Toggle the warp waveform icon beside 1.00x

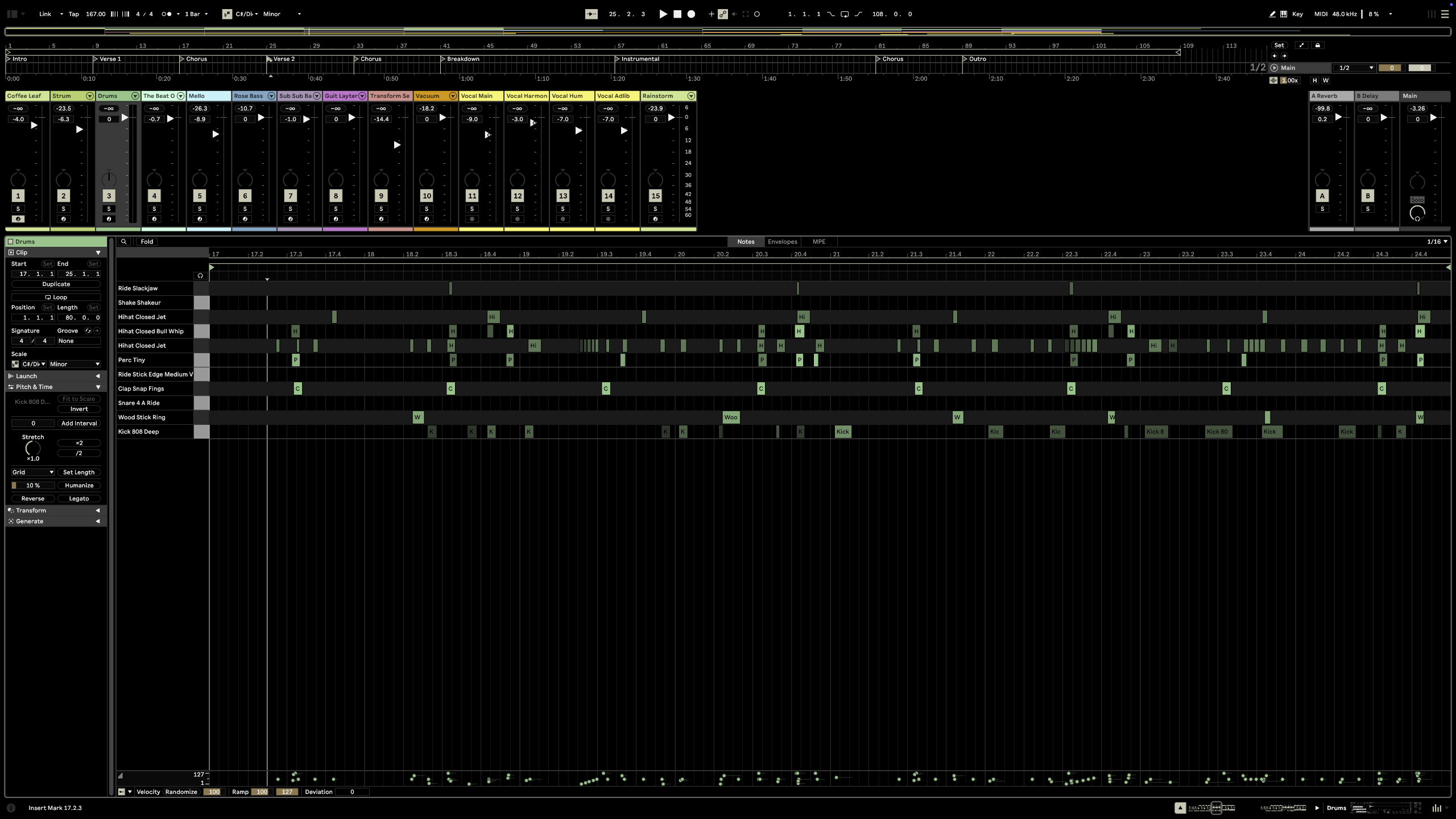(x=1273, y=80)
